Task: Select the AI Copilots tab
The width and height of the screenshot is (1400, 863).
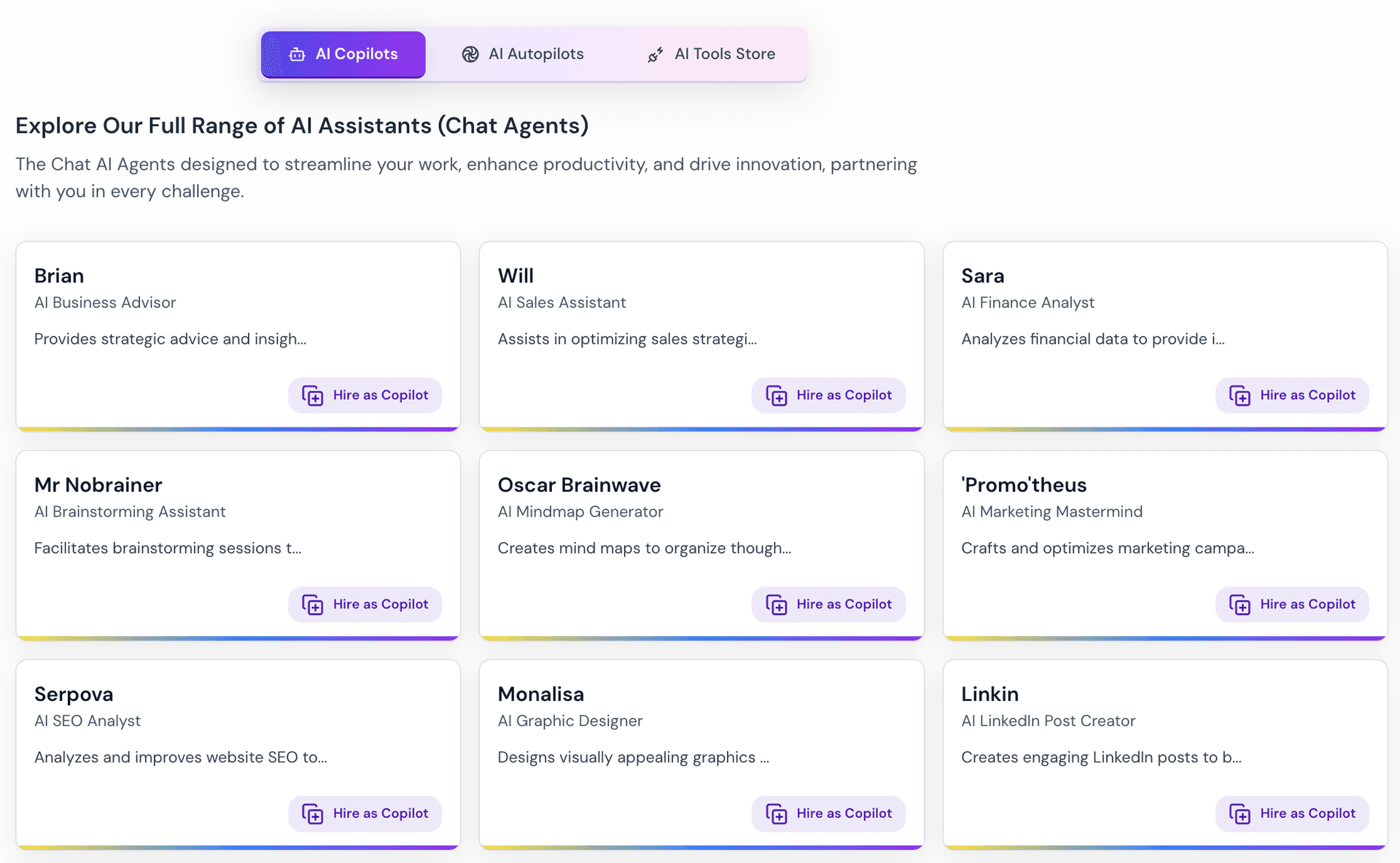Action: click(x=343, y=54)
